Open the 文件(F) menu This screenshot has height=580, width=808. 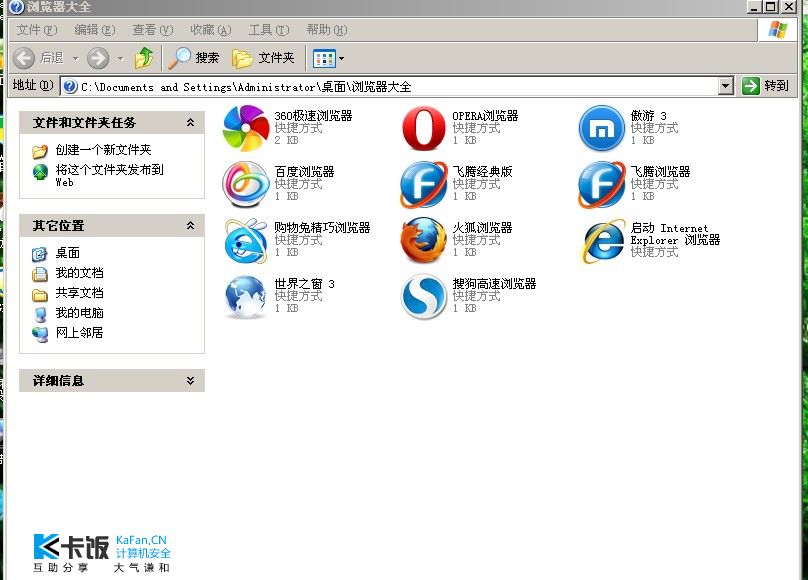(37, 30)
